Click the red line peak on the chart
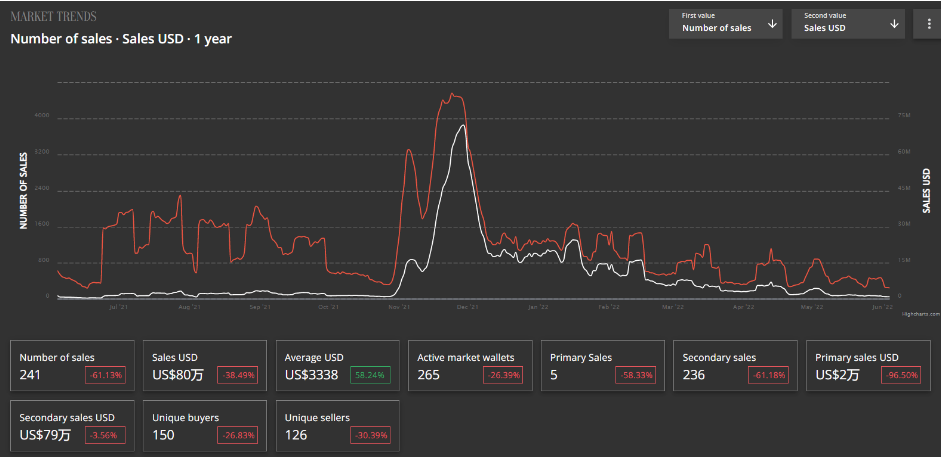The height and width of the screenshot is (457, 941). [x=453, y=95]
